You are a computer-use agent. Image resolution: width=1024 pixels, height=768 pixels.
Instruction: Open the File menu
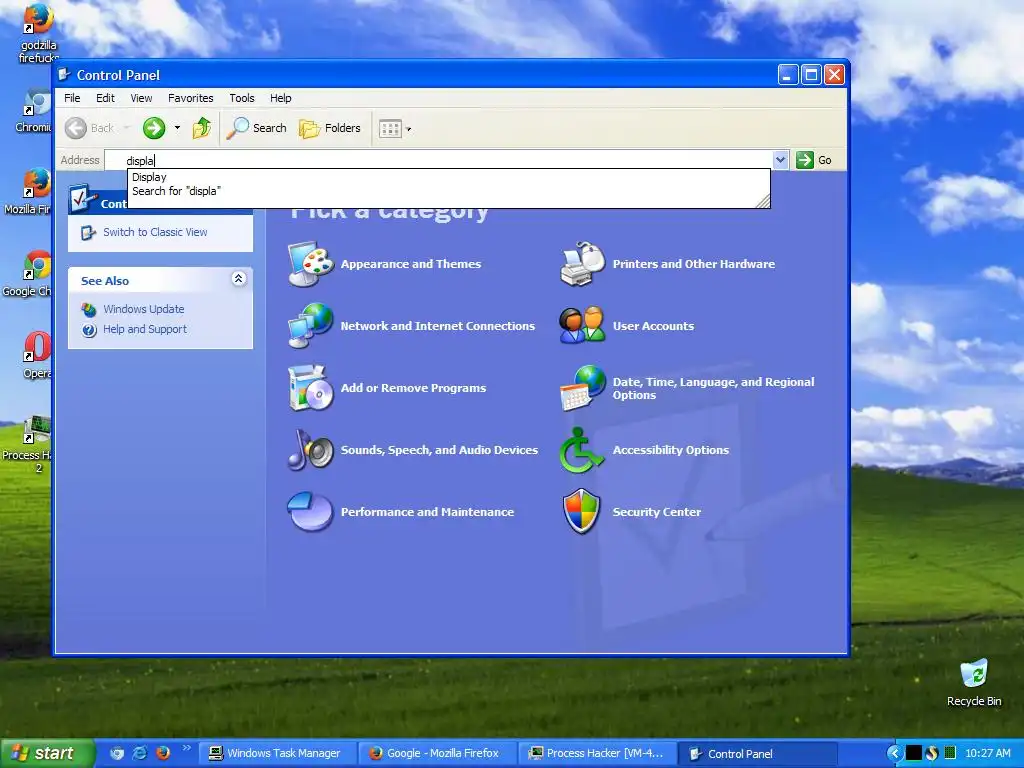[72, 98]
